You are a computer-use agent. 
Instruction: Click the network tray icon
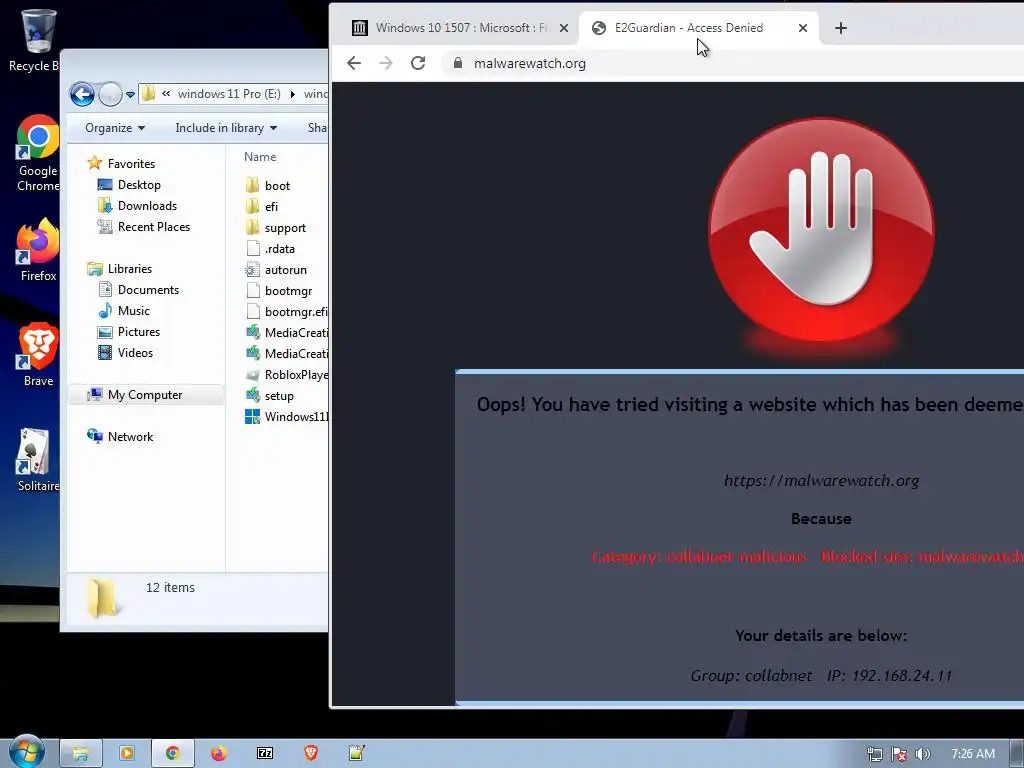pos(874,754)
